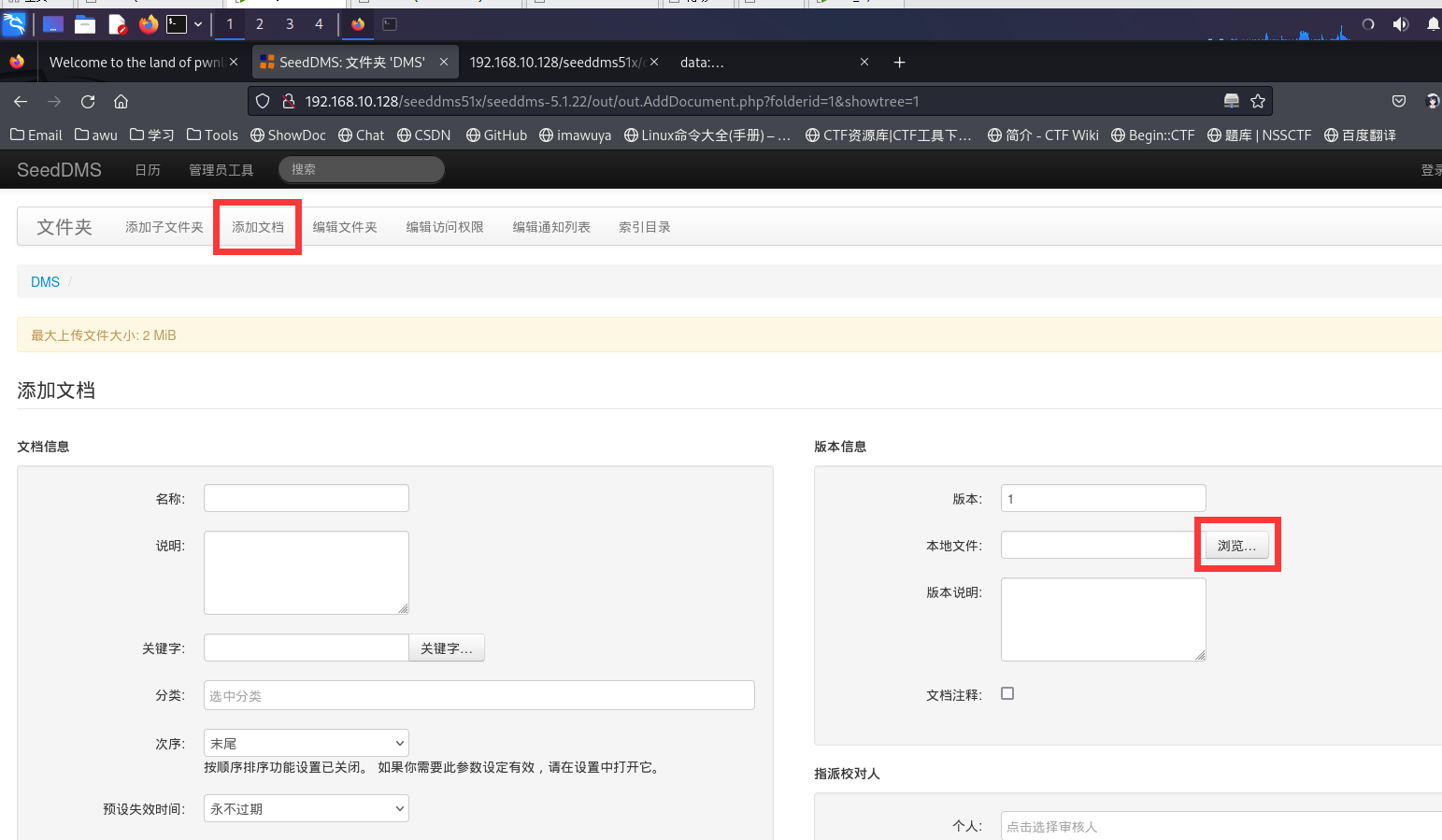Go back to the previous page
This screenshot has width=1442, height=840.
pyautogui.click(x=21, y=101)
